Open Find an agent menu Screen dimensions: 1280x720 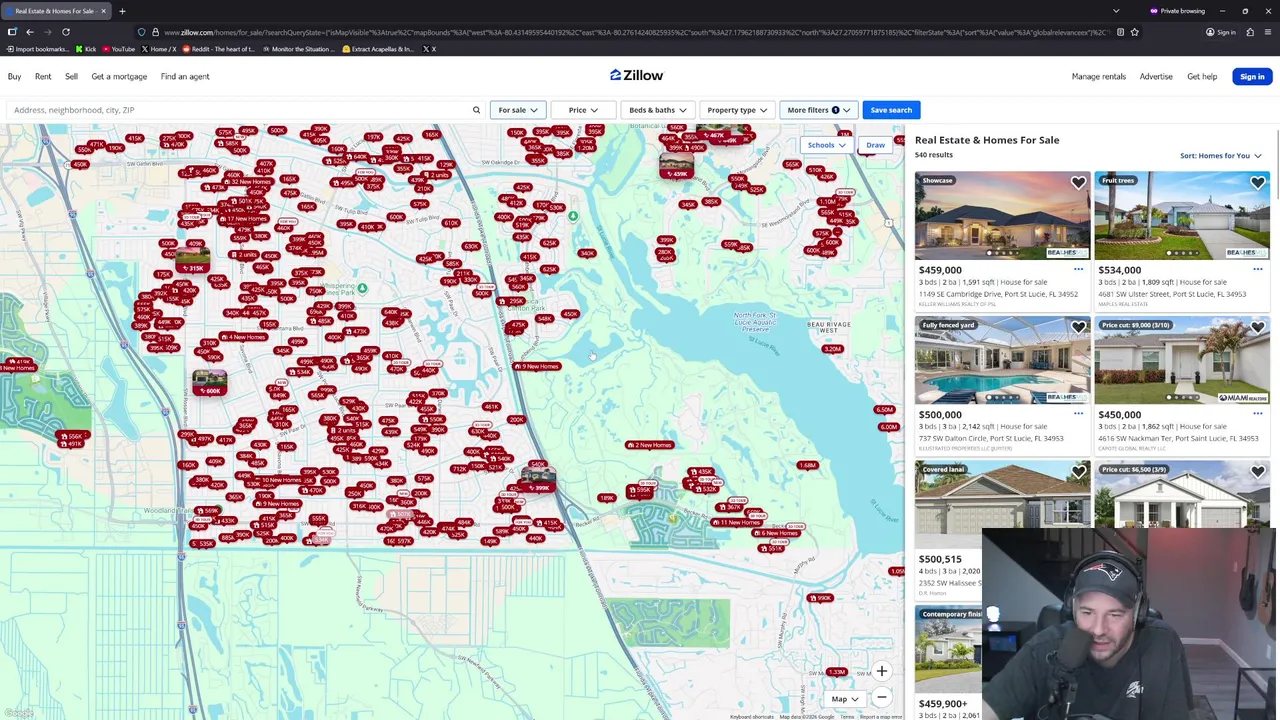coord(185,76)
